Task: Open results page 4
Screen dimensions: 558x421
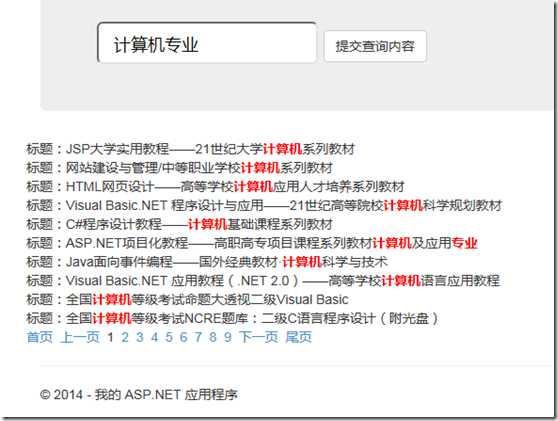Action: (x=154, y=337)
